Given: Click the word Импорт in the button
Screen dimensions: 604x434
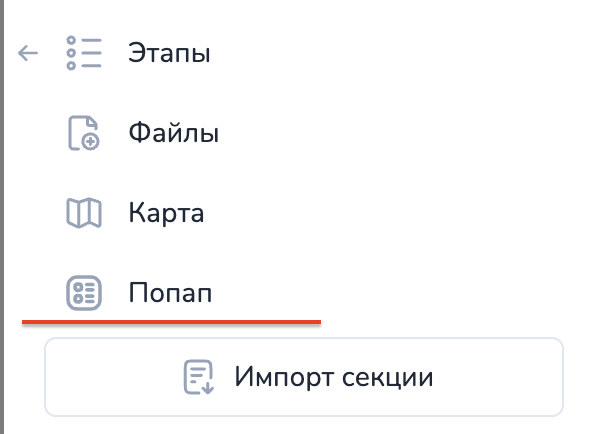Looking at the screenshot, I should [x=284, y=377].
